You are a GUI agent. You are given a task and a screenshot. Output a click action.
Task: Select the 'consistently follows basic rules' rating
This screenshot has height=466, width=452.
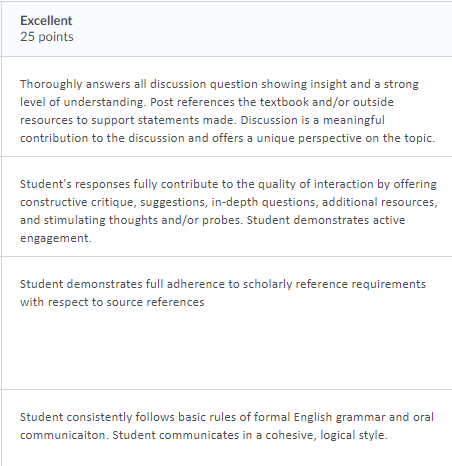(x=227, y=428)
